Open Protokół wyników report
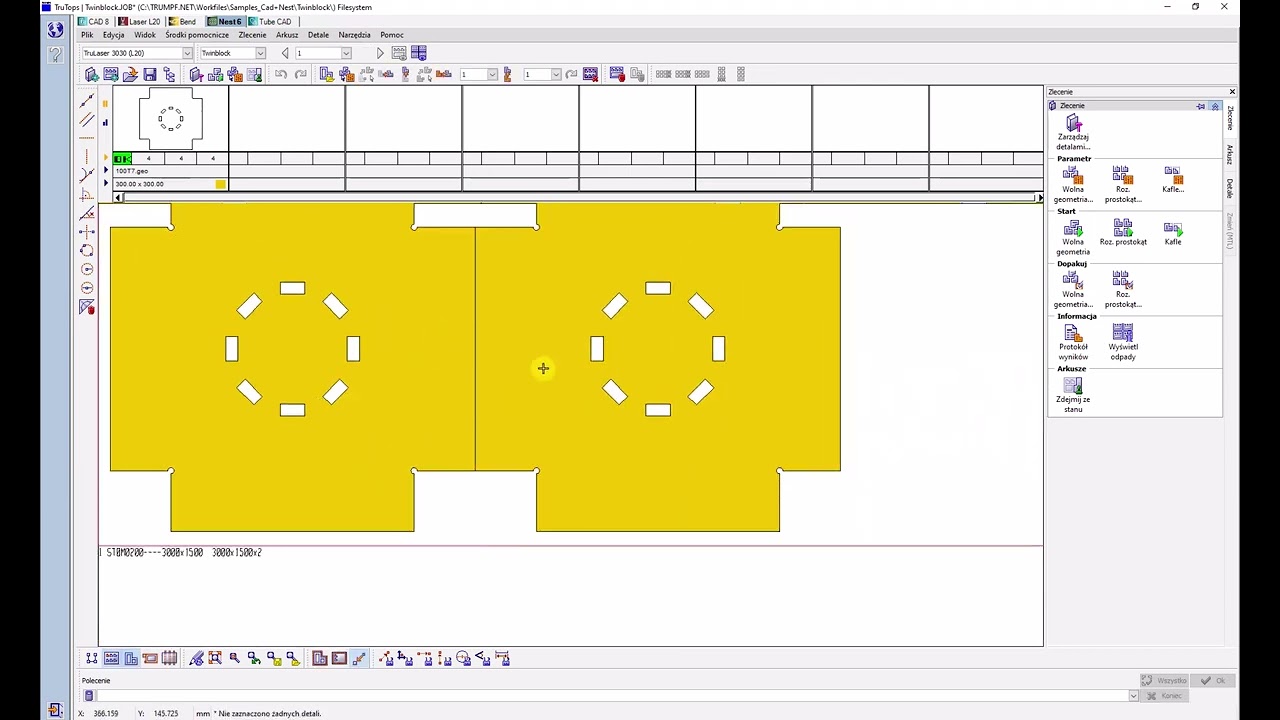This screenshot has width=1280, height=720. [1073, 342]
